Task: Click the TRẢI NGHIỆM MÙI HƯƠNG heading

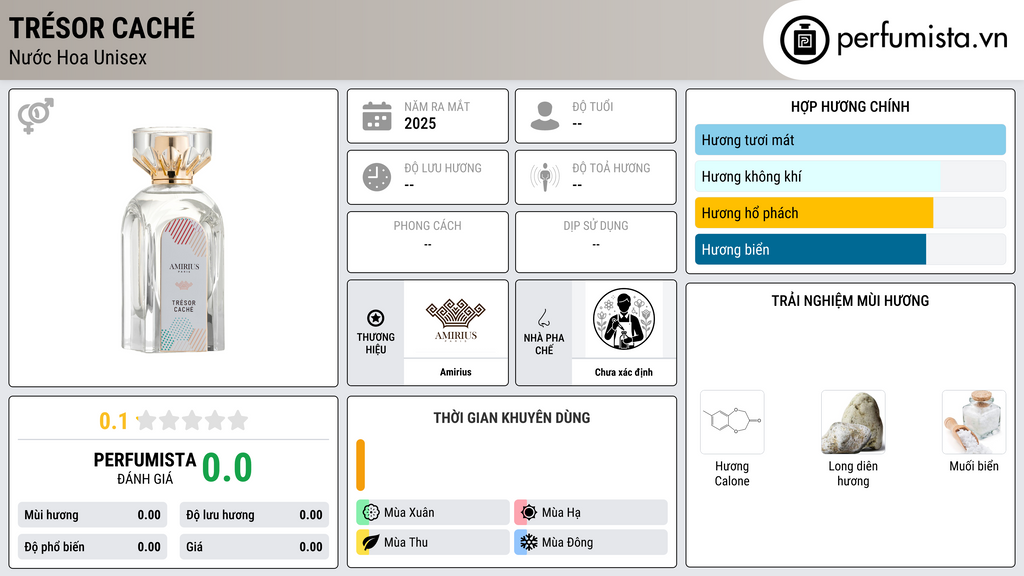Action: pos(850,300)
